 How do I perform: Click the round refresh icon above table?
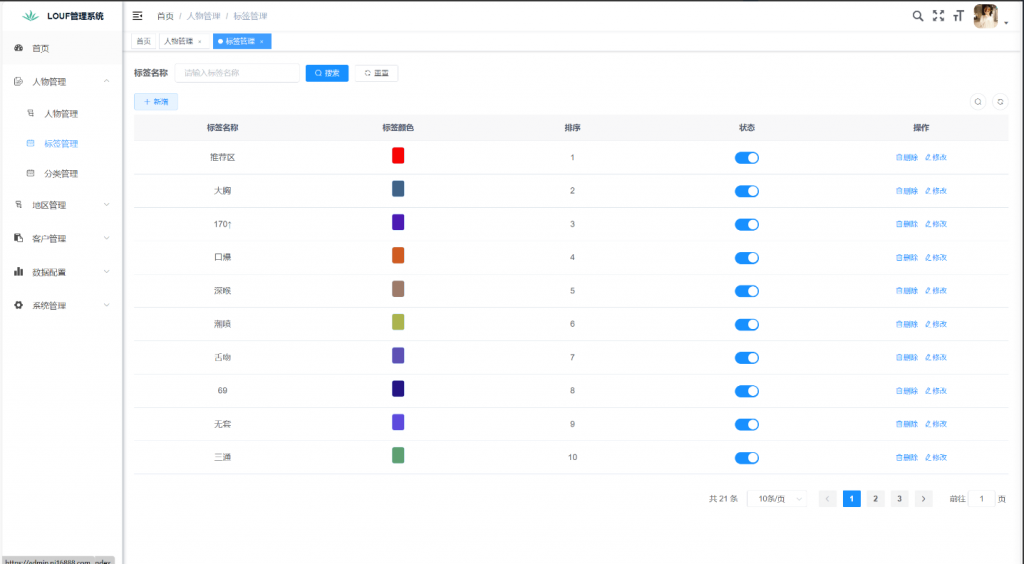[x=999, y=101]
